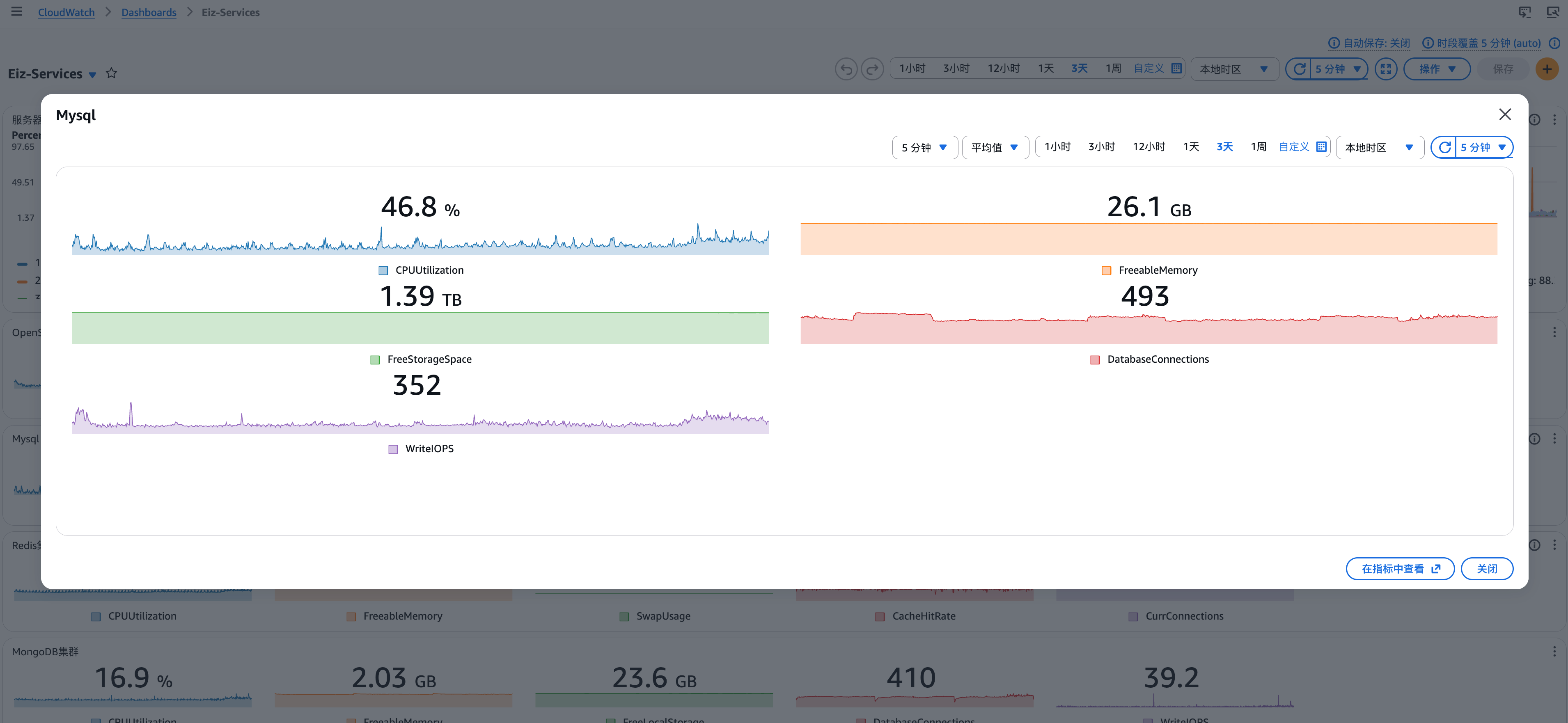Image resolution: width=1568 pixels, height=723 pixels.
Task: Click the FreeableMemory orange legend swatch in modal
Action: [x=1107, y=270]
